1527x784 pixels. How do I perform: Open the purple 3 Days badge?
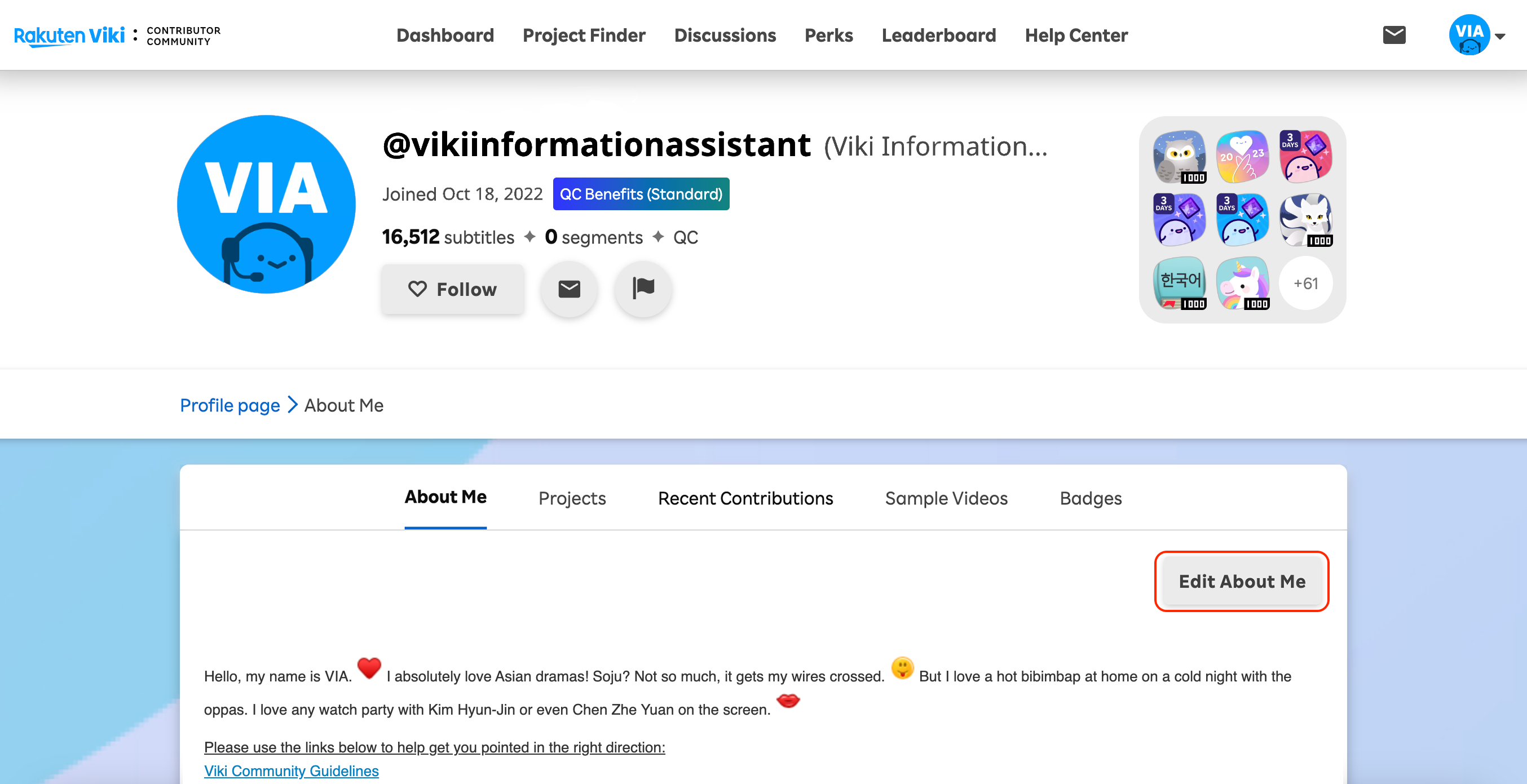tap(1180, 220)
